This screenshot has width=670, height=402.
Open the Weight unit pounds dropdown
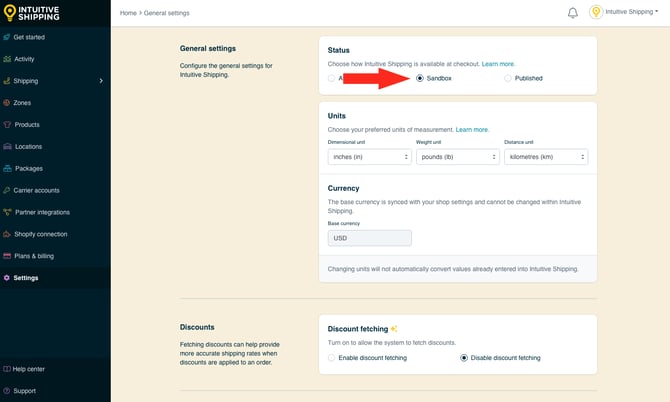tap(458, 157)
